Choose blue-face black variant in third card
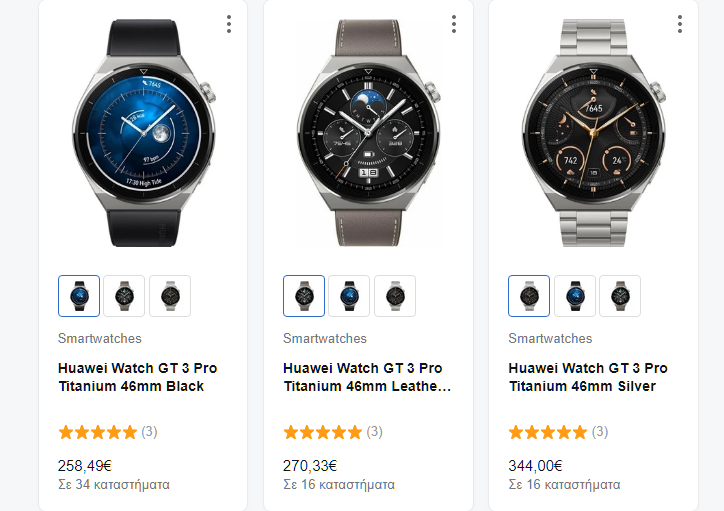 (574, 296)
